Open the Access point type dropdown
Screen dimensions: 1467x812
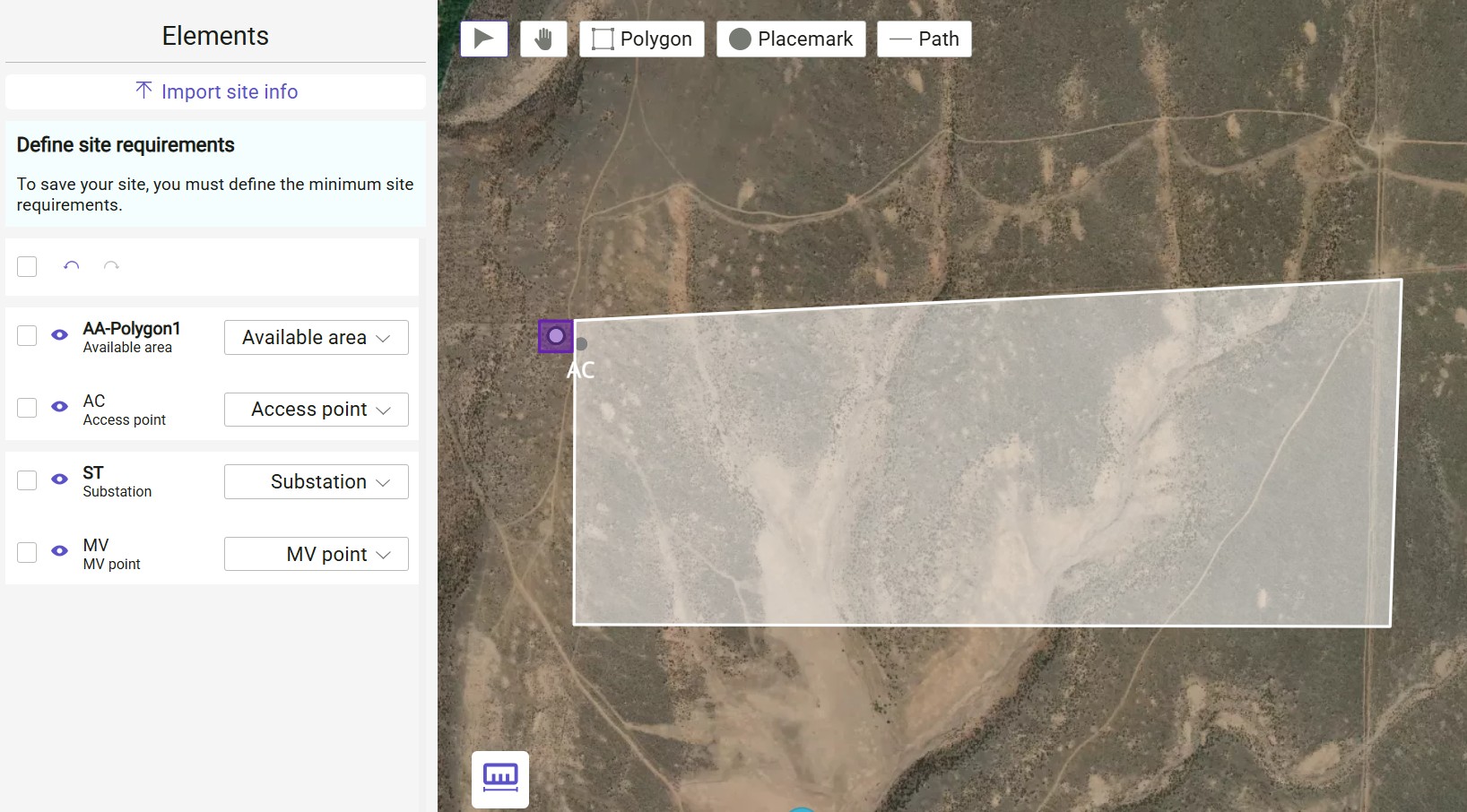(x=315, y=410)
